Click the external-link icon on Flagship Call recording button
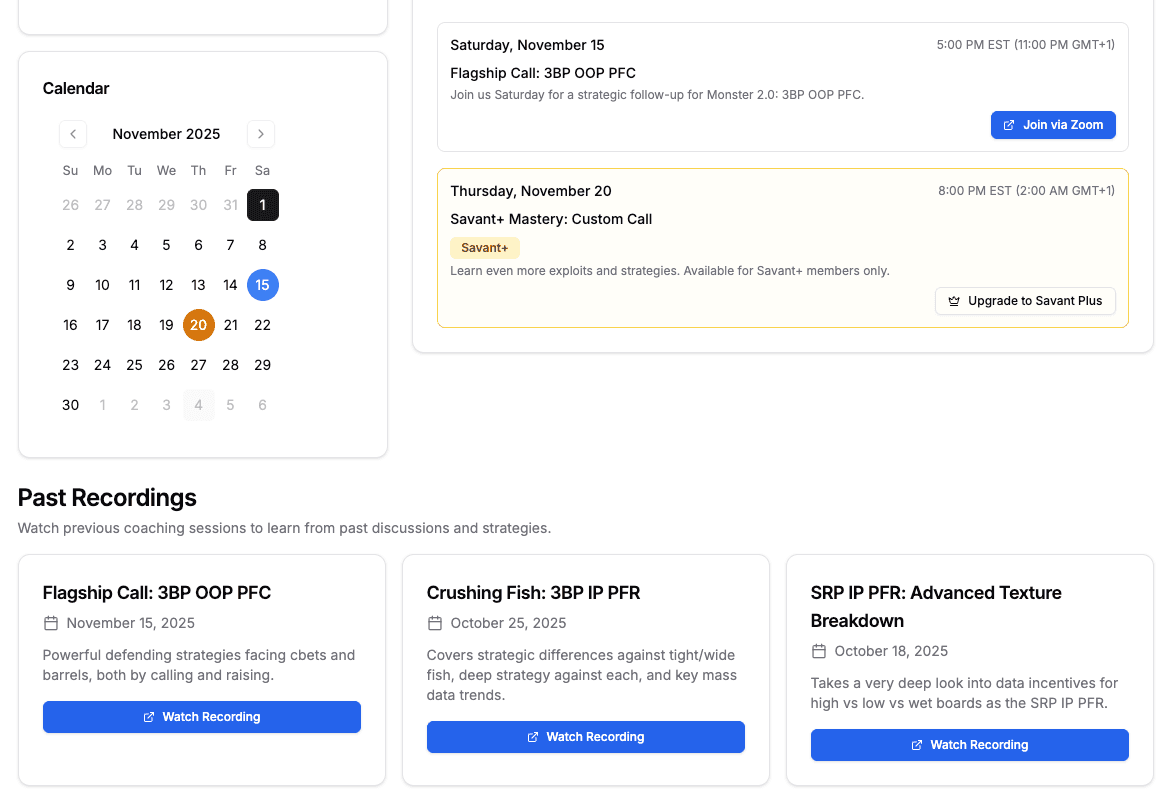The image size is (1172, 797). [148, 716]
